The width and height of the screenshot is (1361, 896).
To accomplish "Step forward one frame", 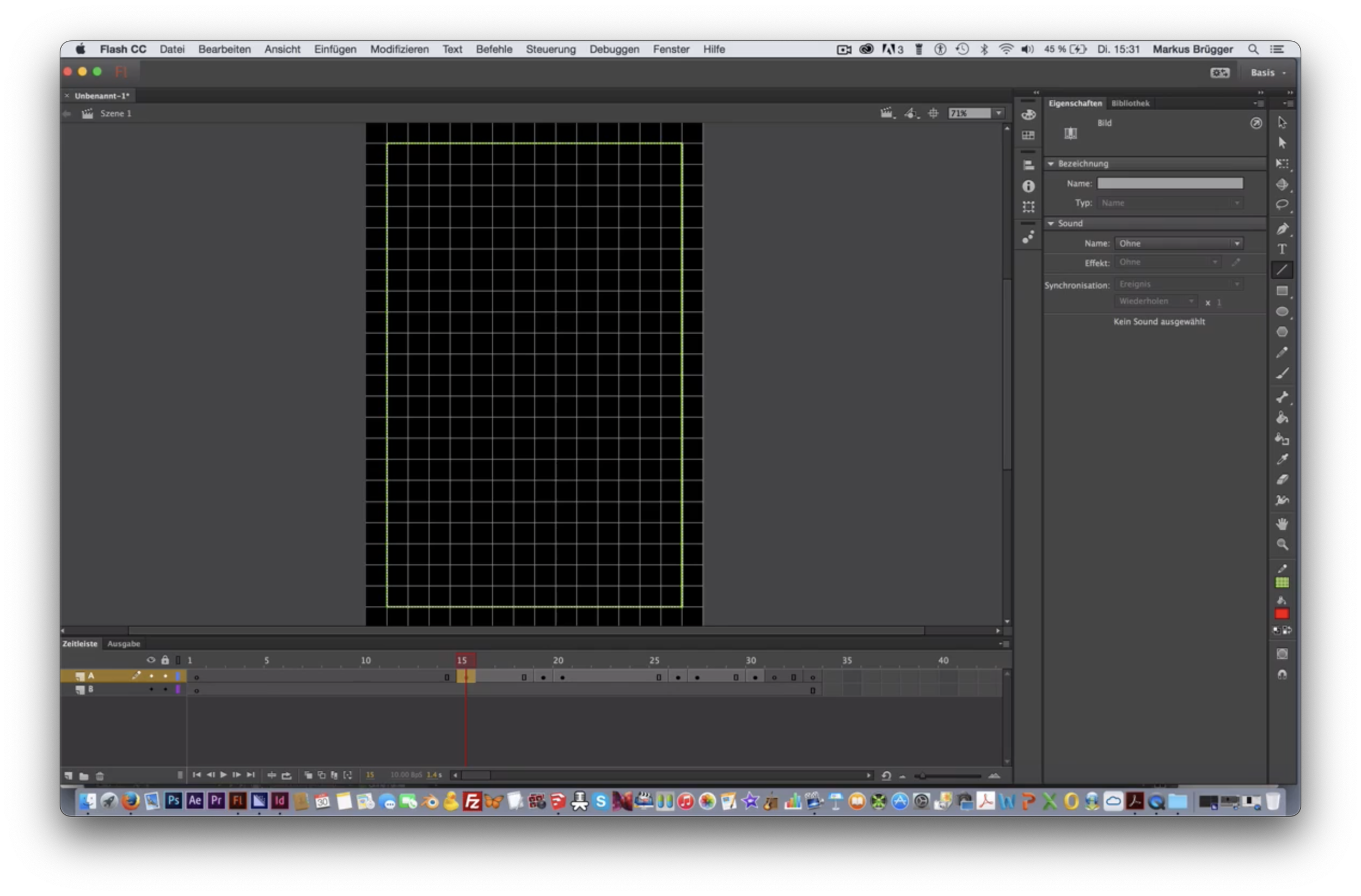I will pos(237,775).
